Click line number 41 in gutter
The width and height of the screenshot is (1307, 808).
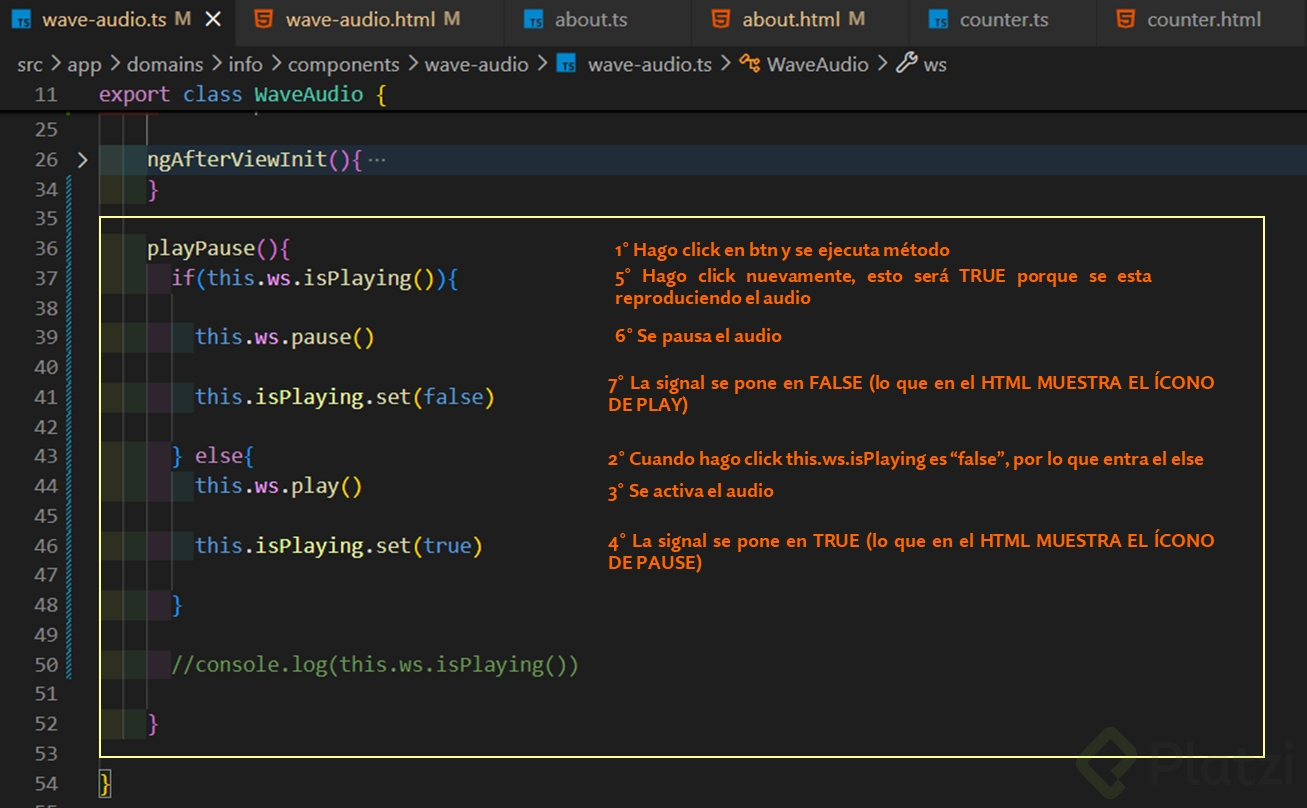[x=46, y=397]
